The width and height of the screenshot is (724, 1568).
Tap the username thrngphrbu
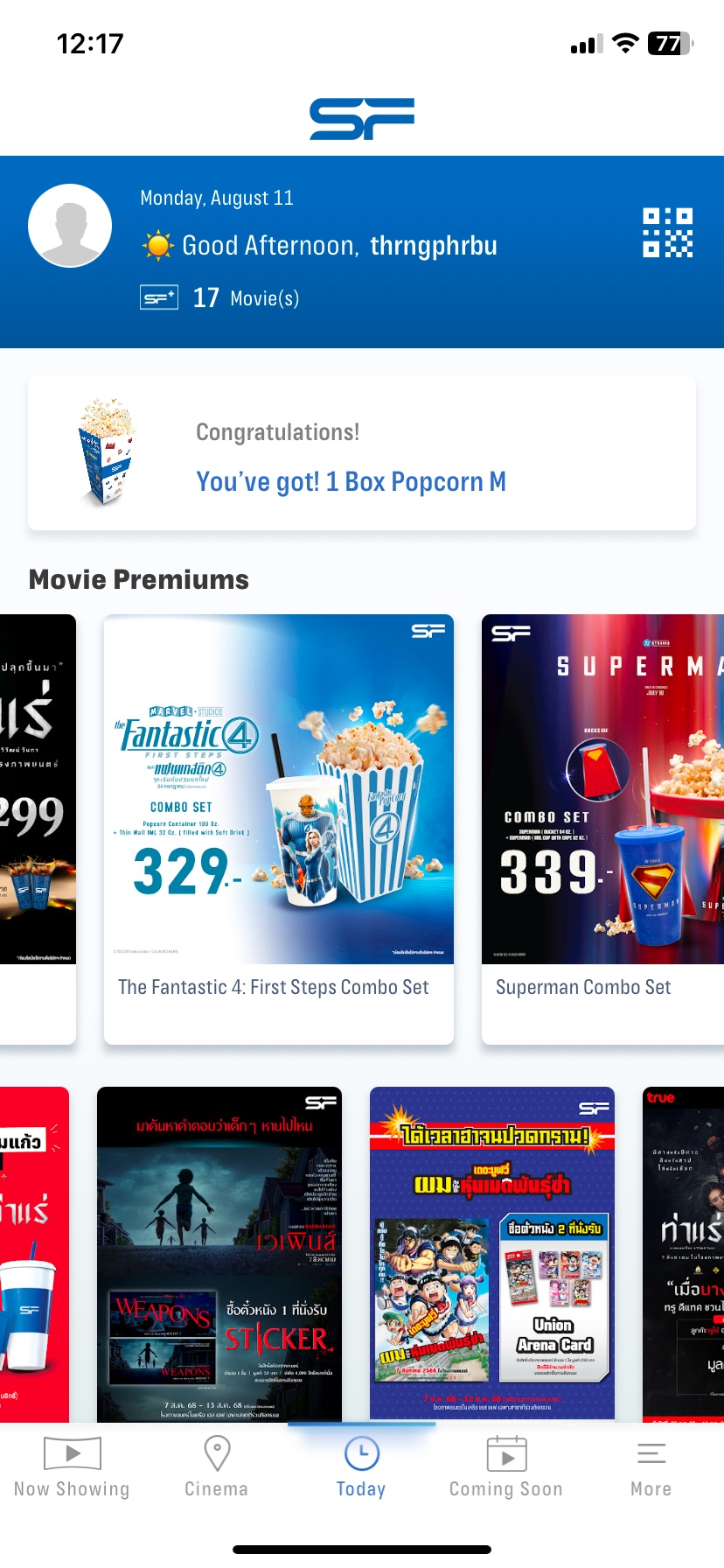(x=434, y=246)
